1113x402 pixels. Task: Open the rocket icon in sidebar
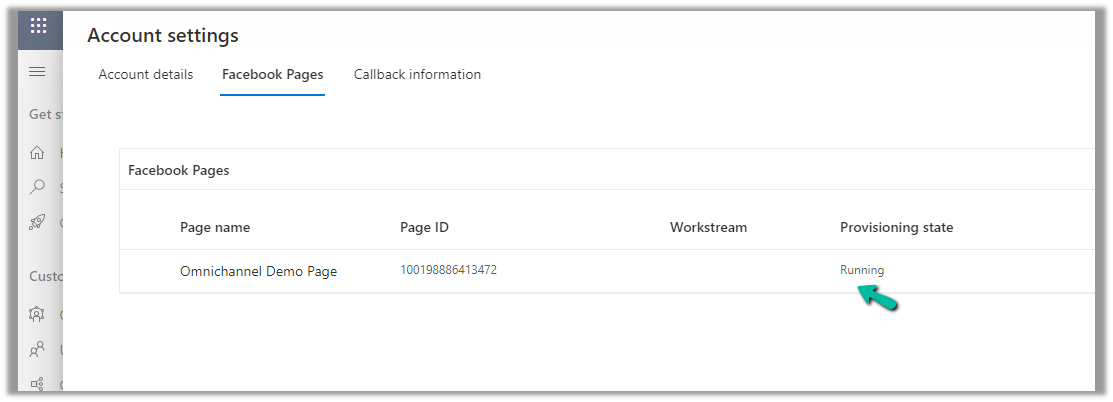click(x=37, y=222)
